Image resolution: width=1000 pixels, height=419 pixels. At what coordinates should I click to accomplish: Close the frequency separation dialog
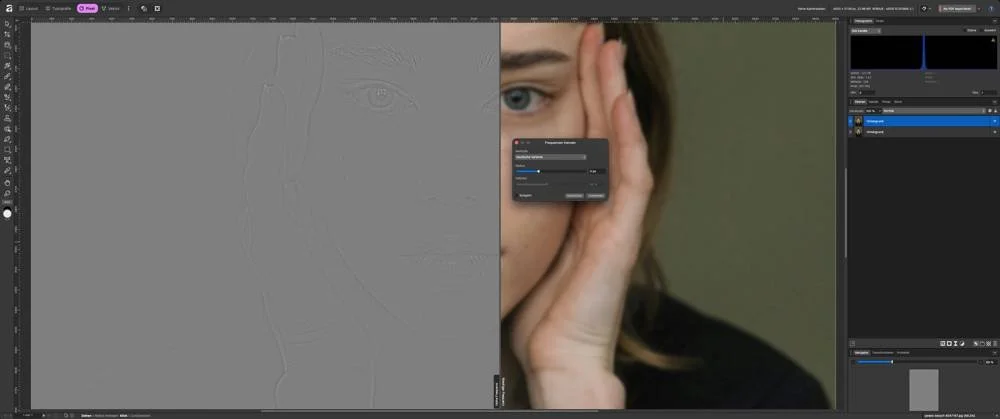coord(517,142)
